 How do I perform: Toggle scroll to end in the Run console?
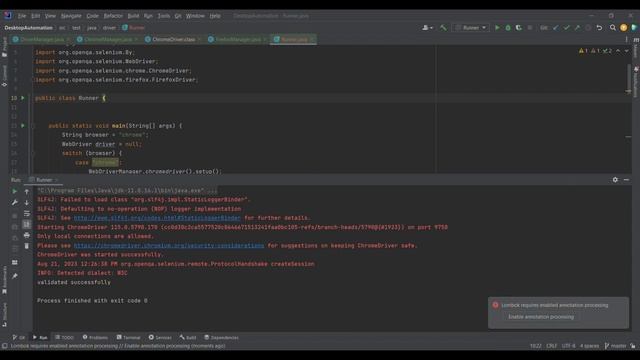[x=27, y=224]
